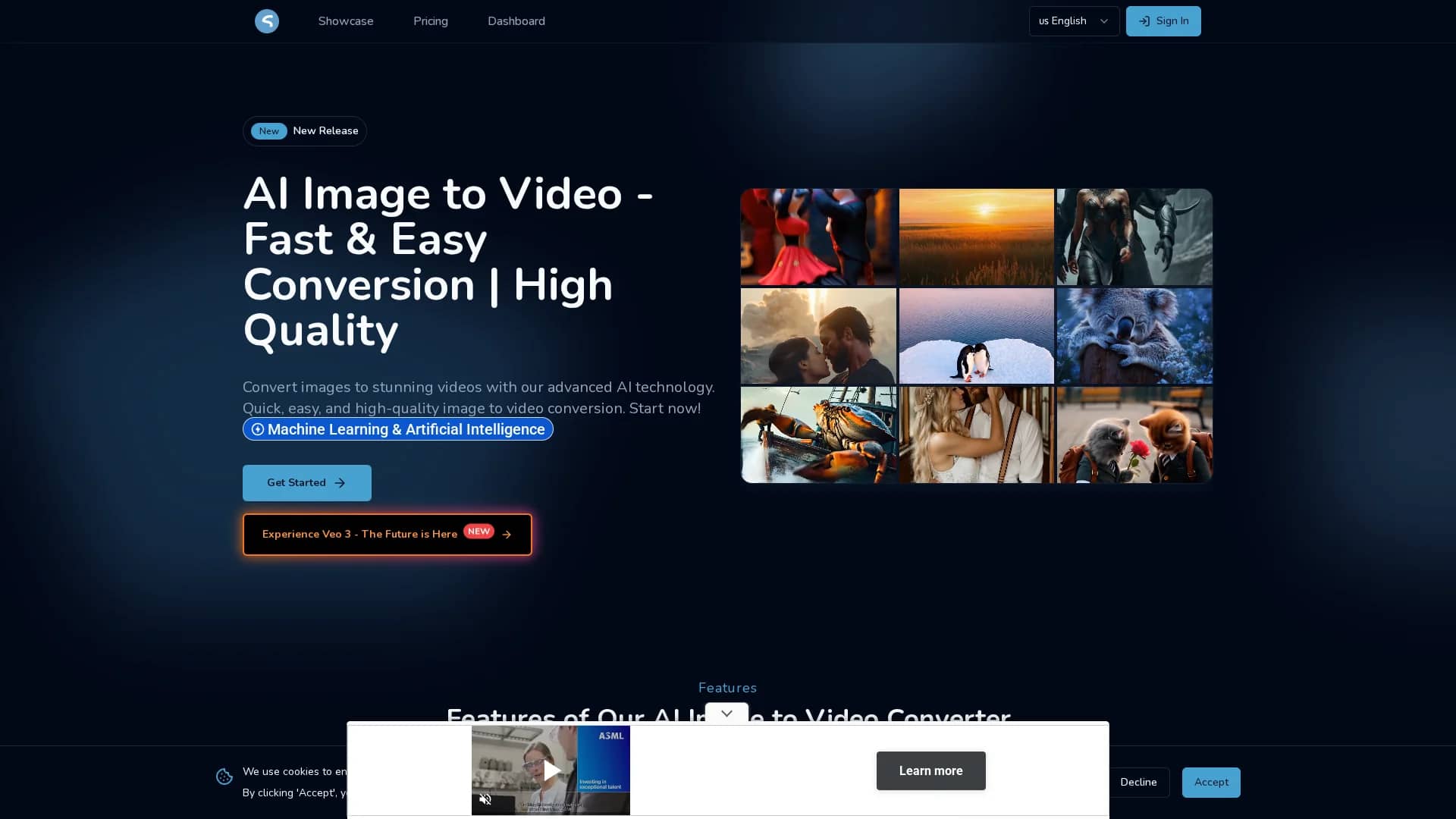Click the main AI Image to Video heading
Viewport: 1456px width, 819px height.
449,262
